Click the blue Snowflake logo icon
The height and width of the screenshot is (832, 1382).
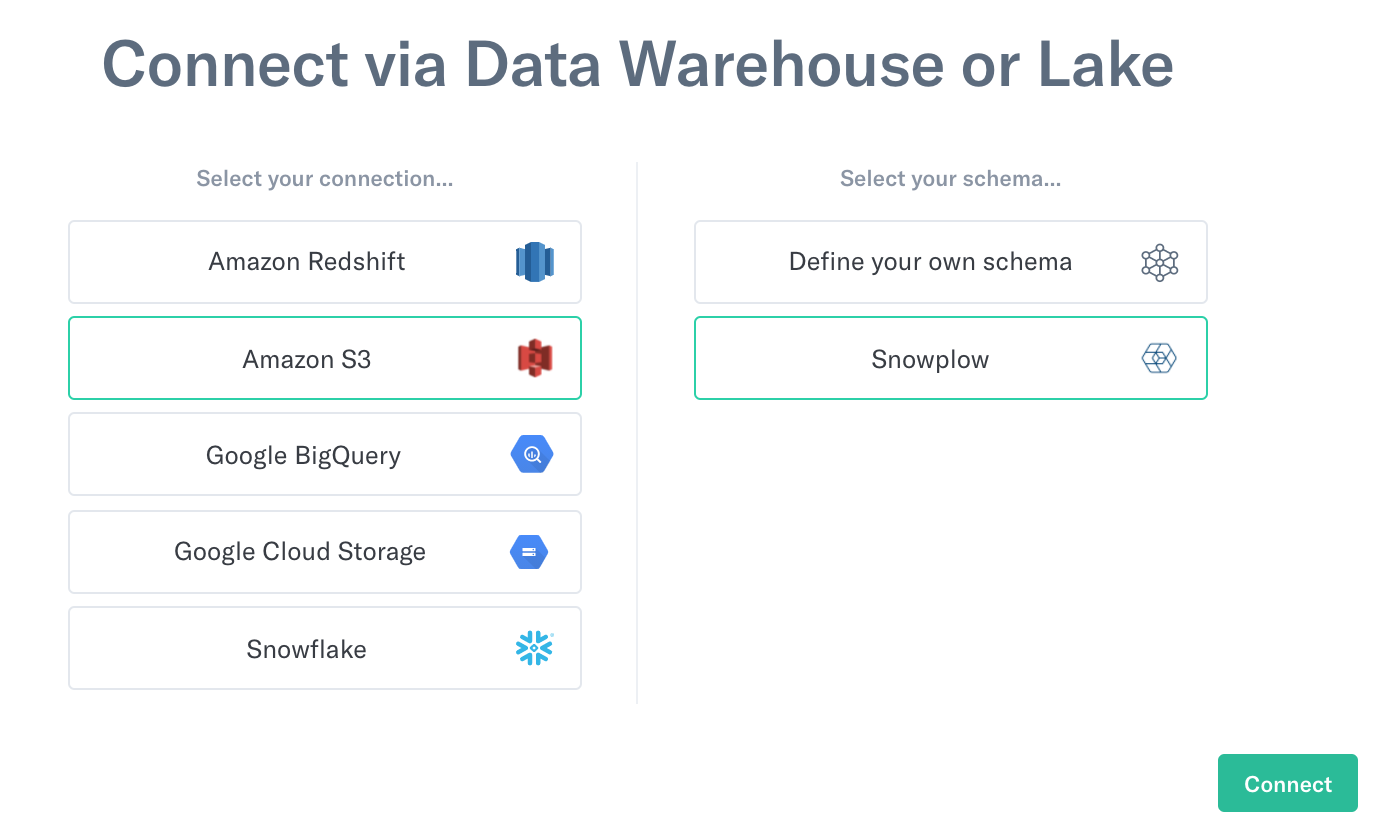(534, 648)
